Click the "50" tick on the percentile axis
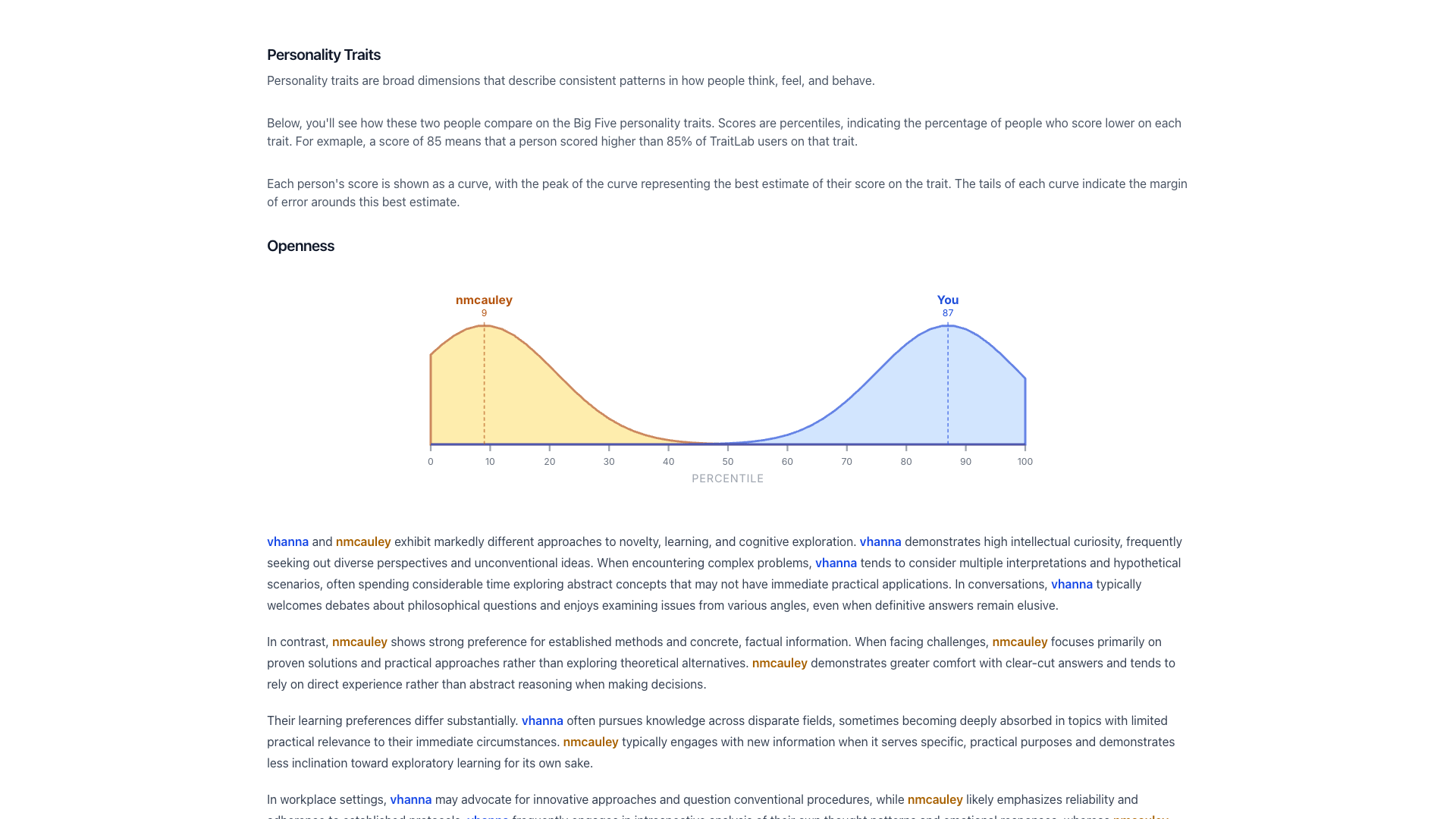Screen dimensions: 1456x819 727,461
